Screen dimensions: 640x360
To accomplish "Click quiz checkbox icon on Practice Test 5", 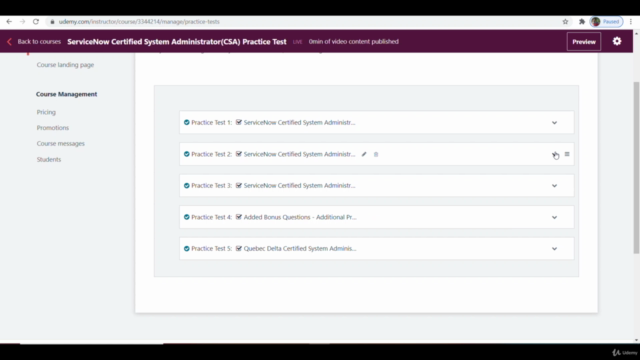I will tap(239, 249).
